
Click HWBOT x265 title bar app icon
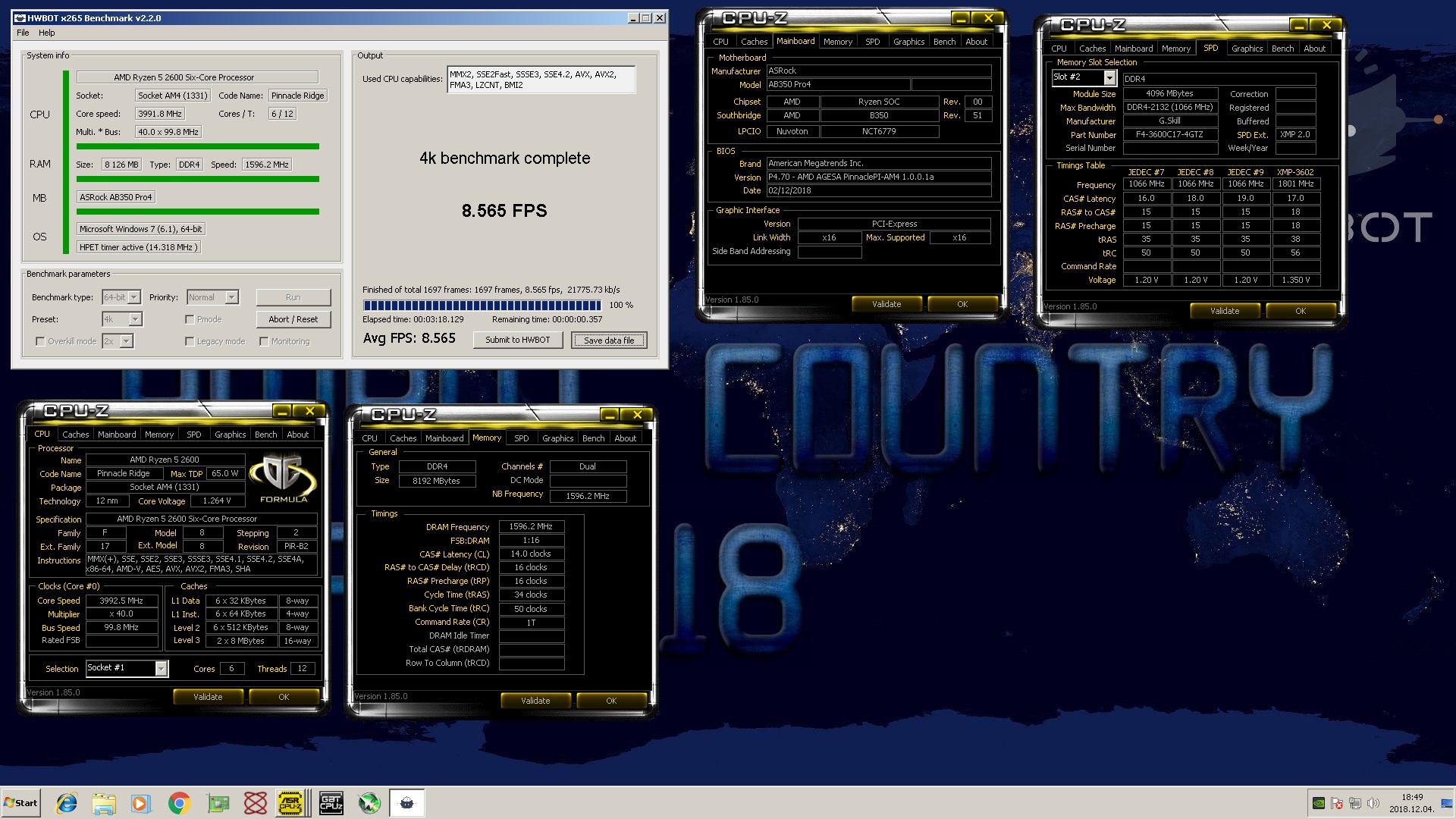click(x=20, y=18)
